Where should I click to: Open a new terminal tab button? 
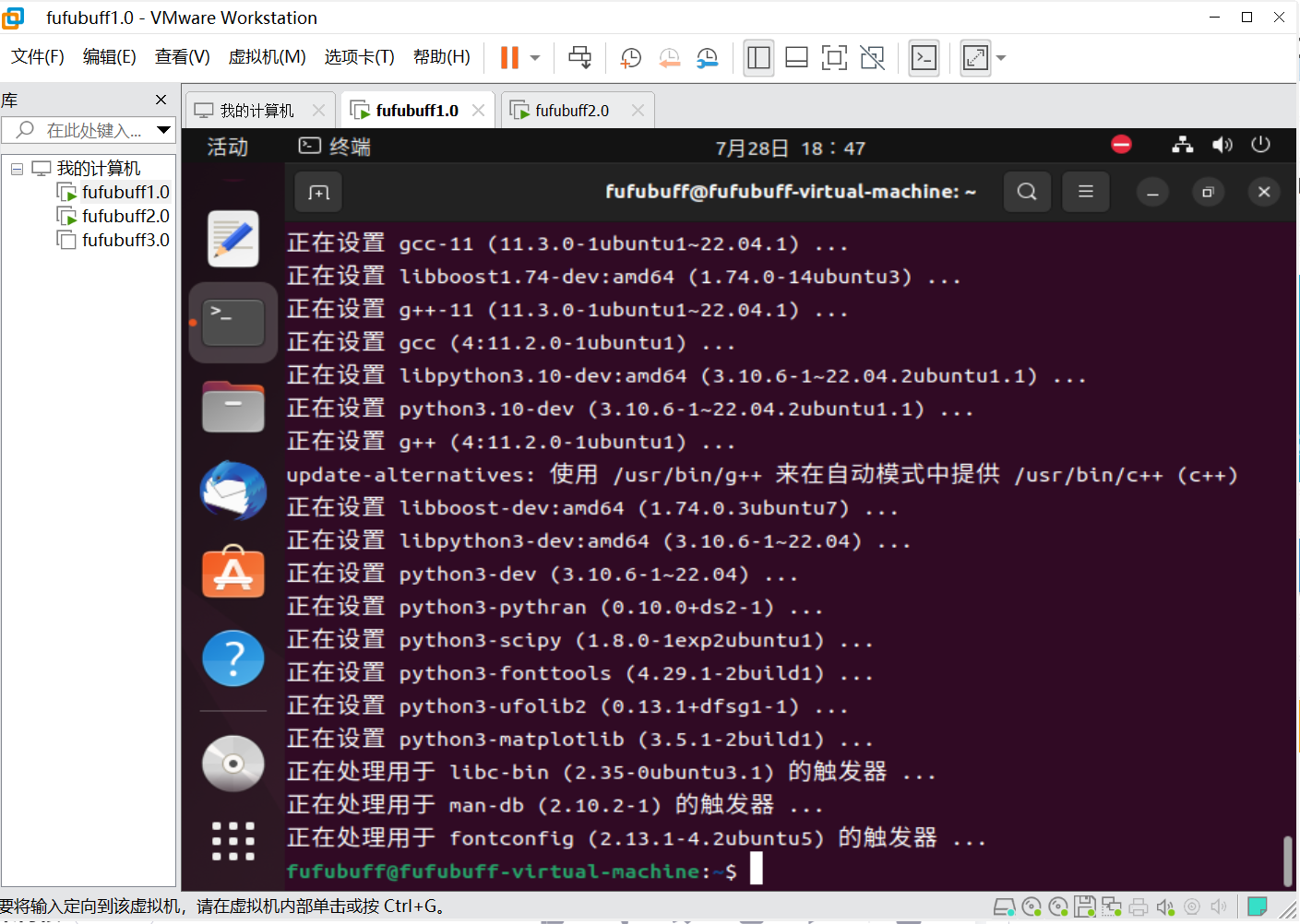[x=318, y=193]
